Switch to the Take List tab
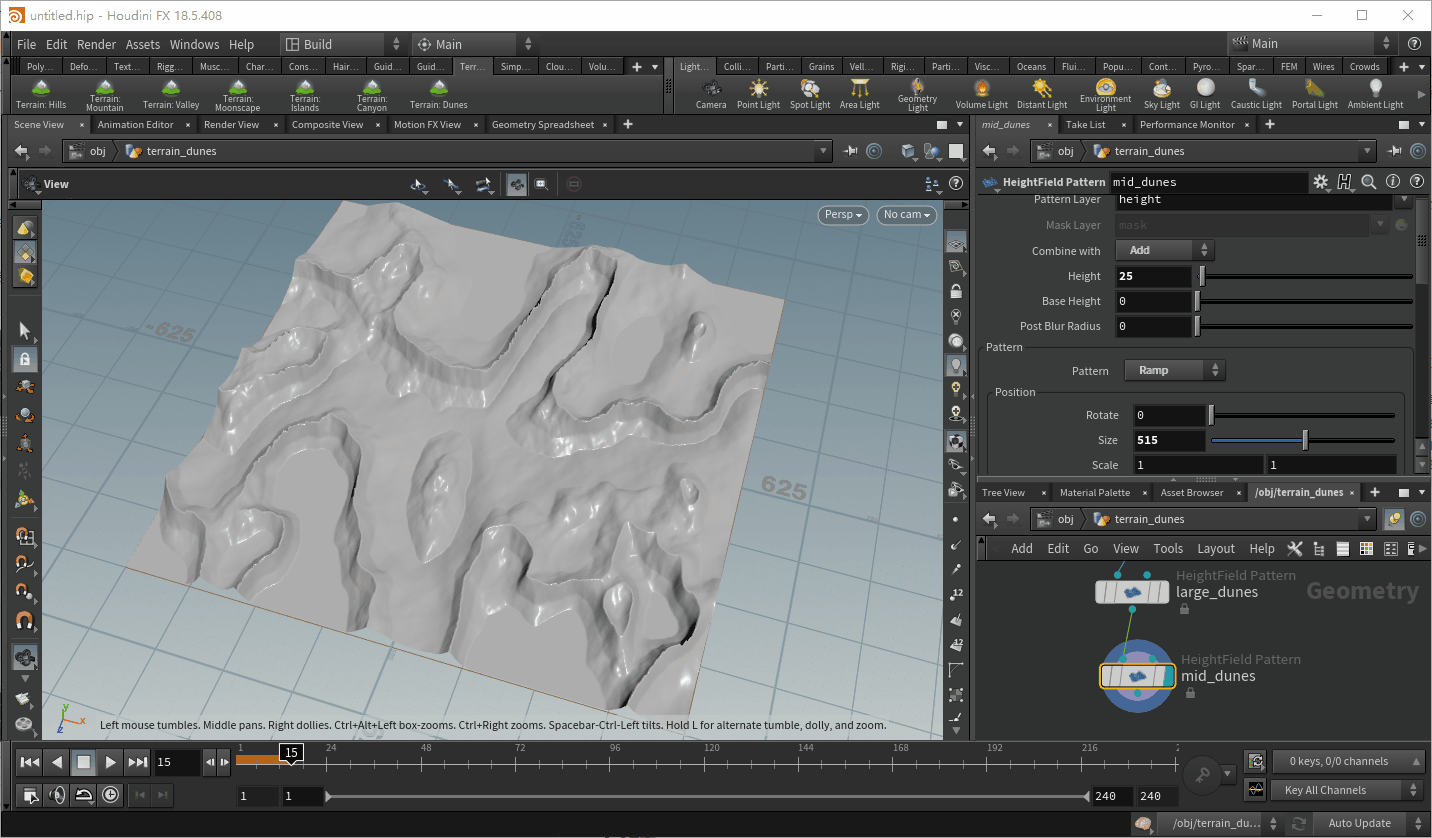The width and height of the screenshot is (1432, 838). coord(1085,125)
